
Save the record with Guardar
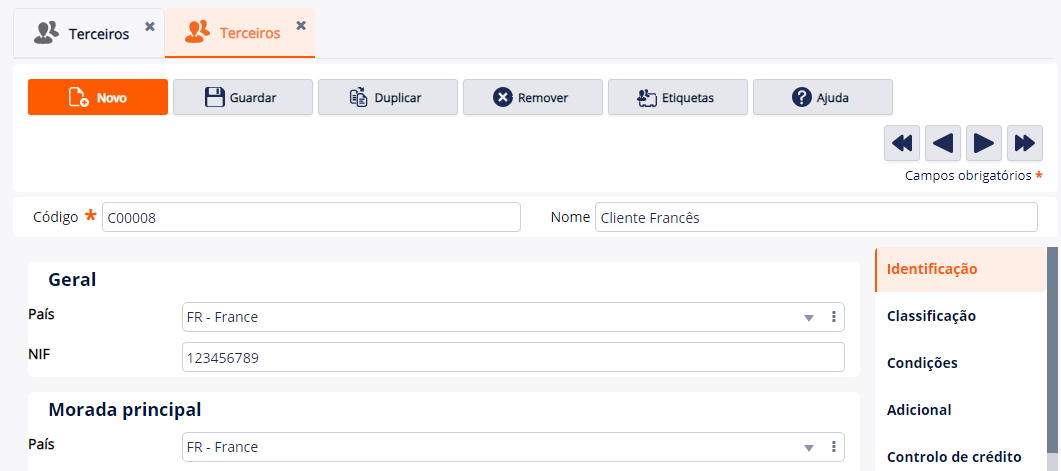click(x=243, y=97)
